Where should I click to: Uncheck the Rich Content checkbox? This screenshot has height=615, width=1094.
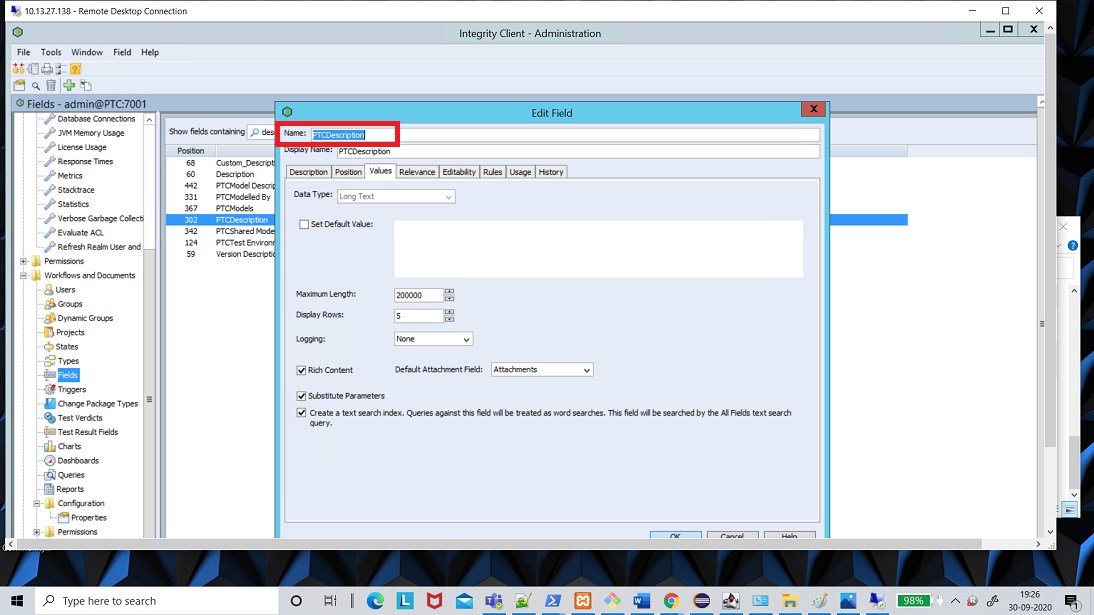302,370
